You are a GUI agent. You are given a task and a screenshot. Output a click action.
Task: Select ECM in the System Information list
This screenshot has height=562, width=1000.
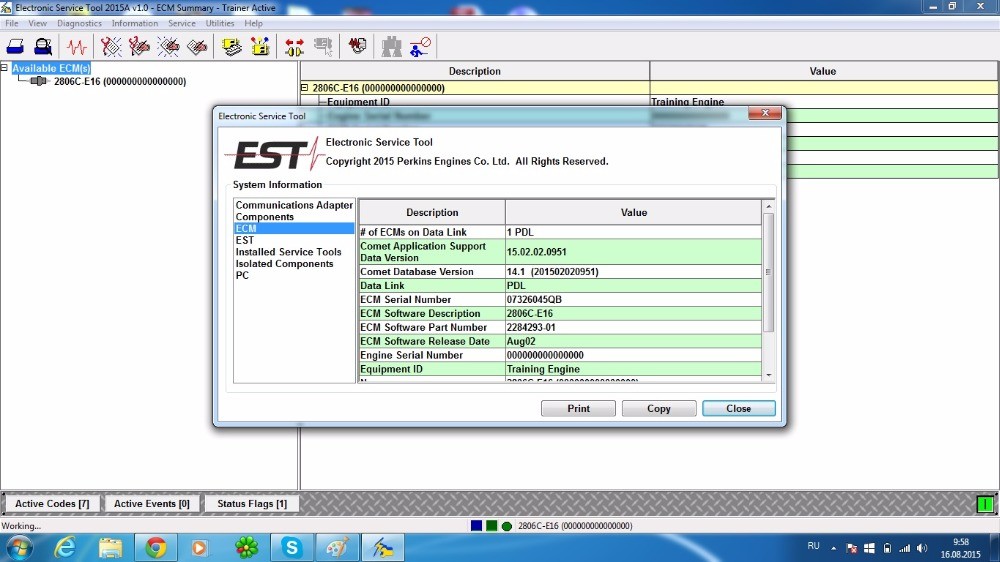[x=294, y=228]
